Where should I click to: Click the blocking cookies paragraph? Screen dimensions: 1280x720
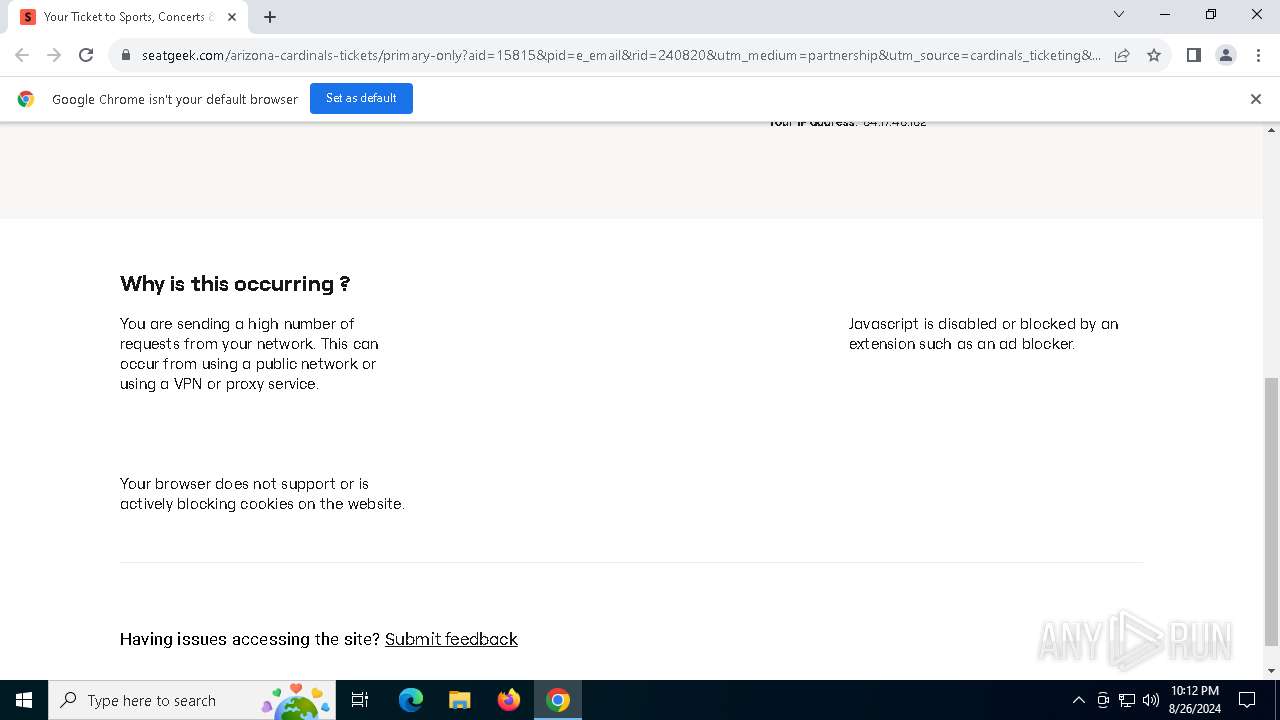click(x=262, y=494)
